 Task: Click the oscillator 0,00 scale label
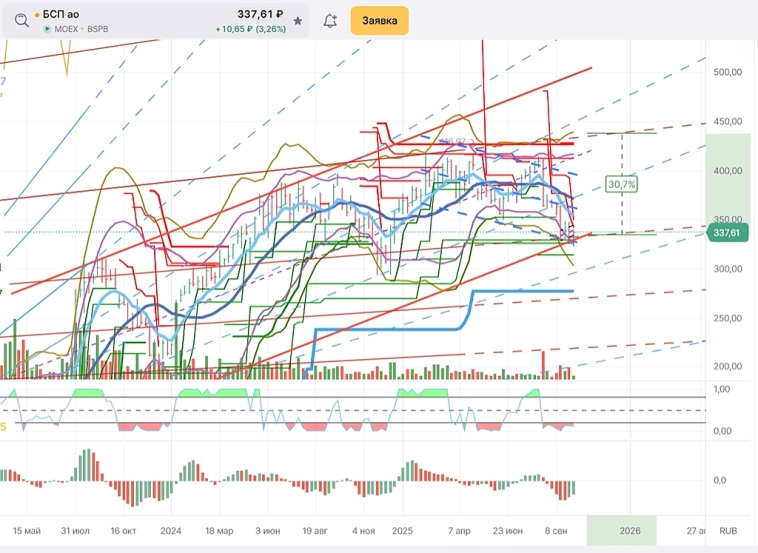click(722, 431)
